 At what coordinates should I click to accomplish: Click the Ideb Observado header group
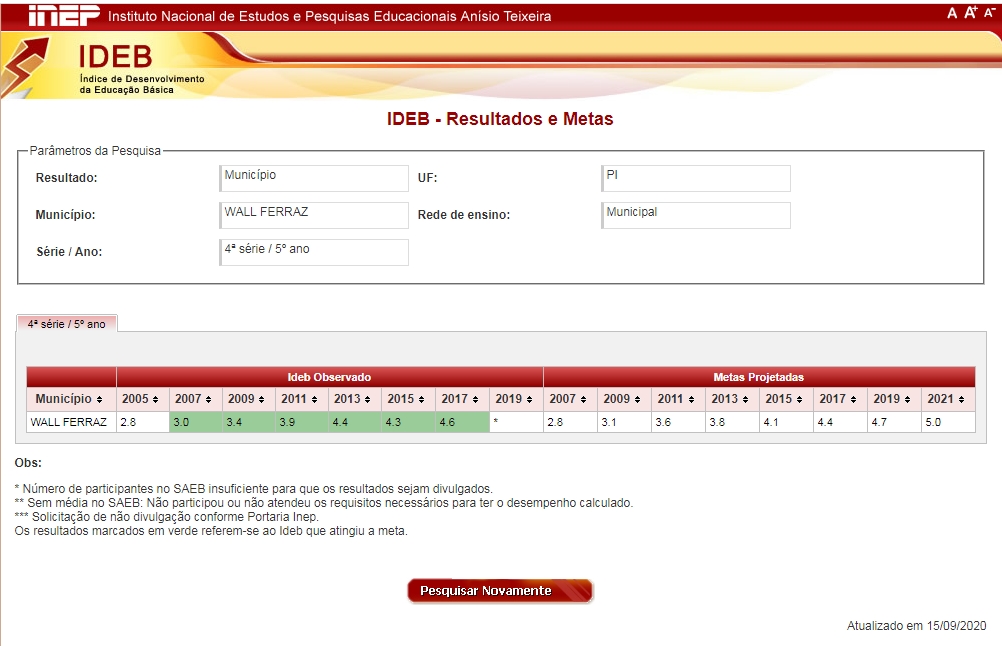tap(329, 377)
